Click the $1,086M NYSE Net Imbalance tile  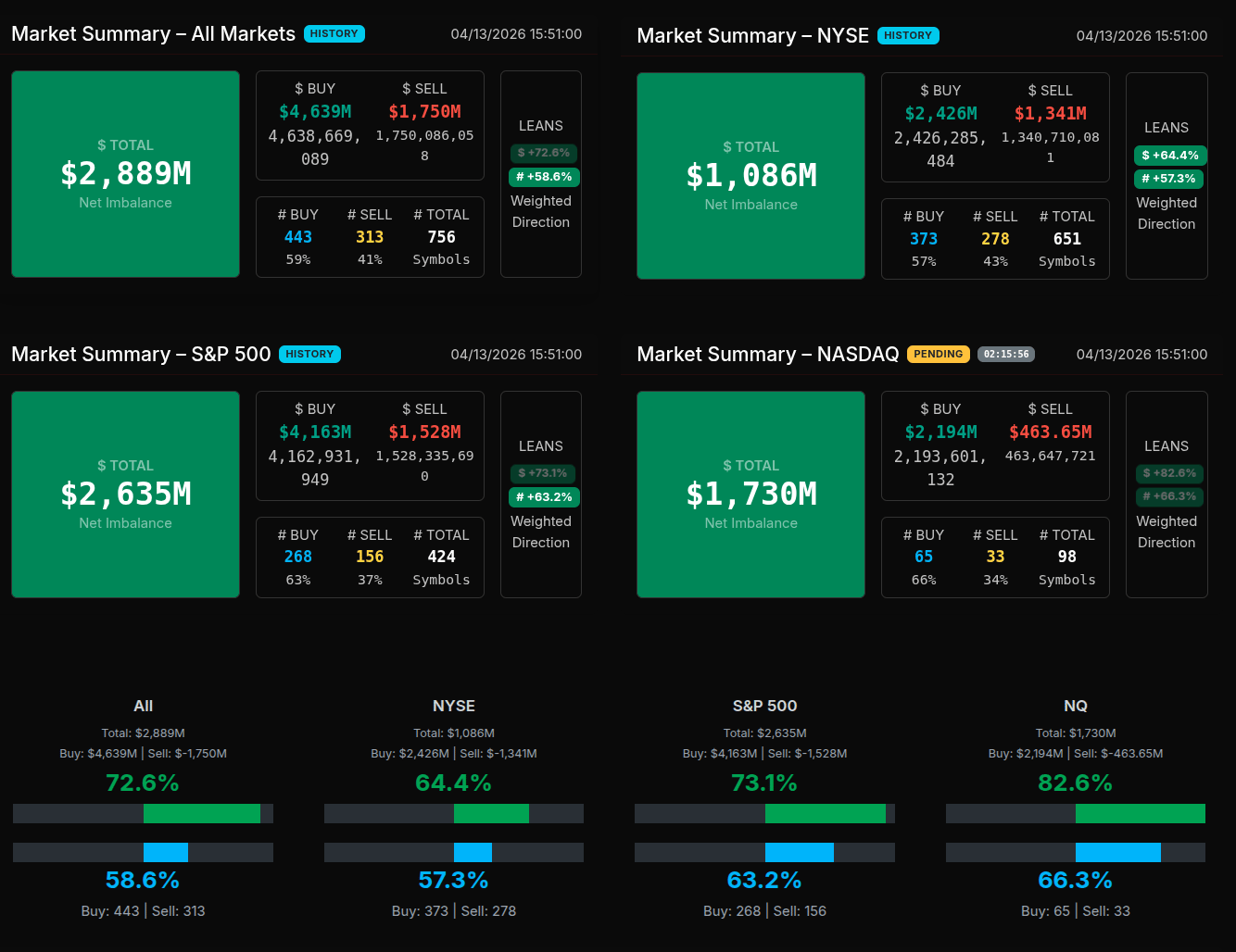pyautogui.click(x=750, y=176)
